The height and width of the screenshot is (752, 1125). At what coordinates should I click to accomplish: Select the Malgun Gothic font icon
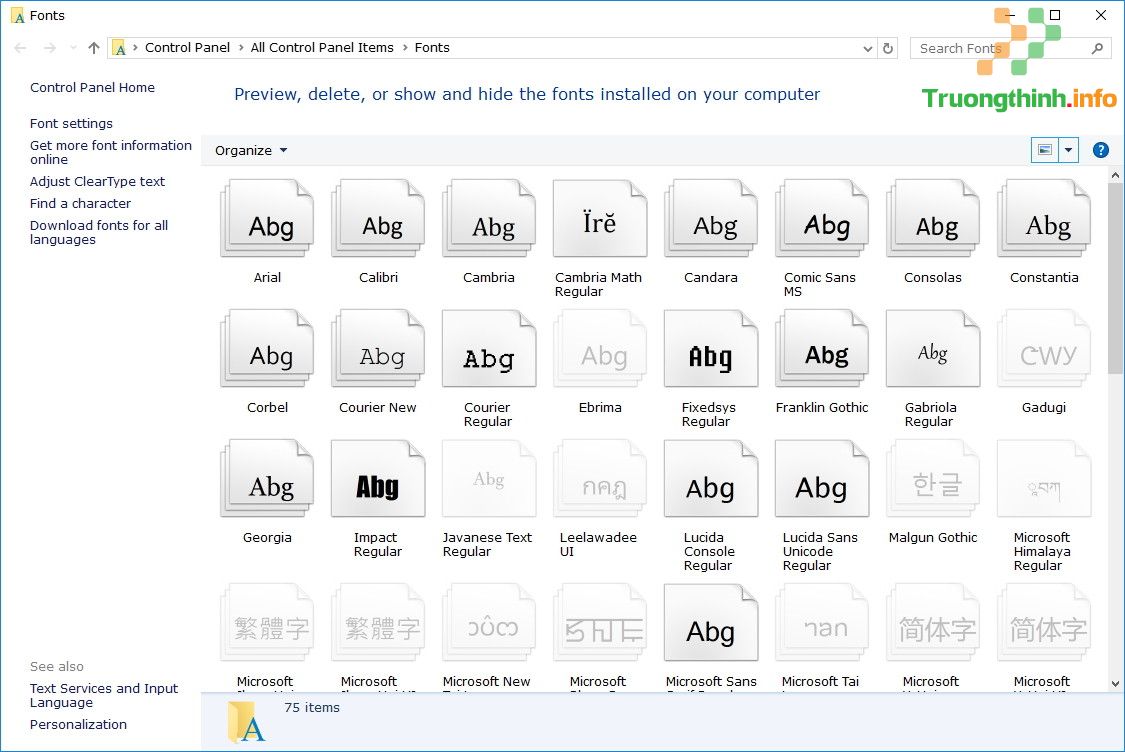[933, 479]
